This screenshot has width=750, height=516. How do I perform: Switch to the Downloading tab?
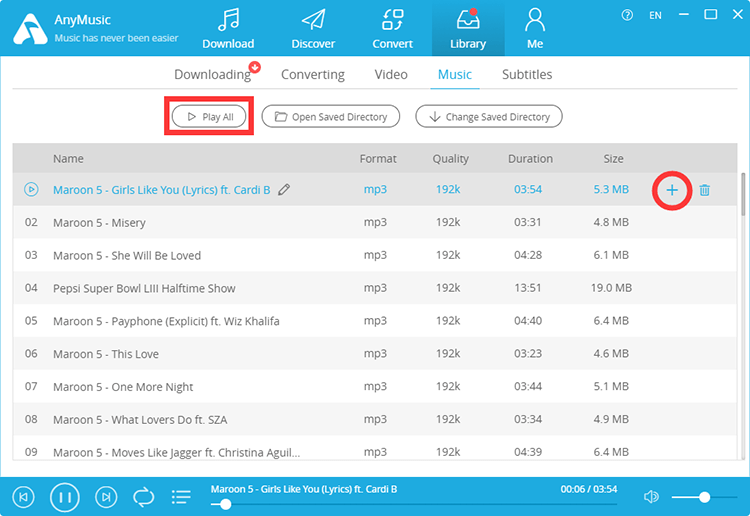pos(212,75)
